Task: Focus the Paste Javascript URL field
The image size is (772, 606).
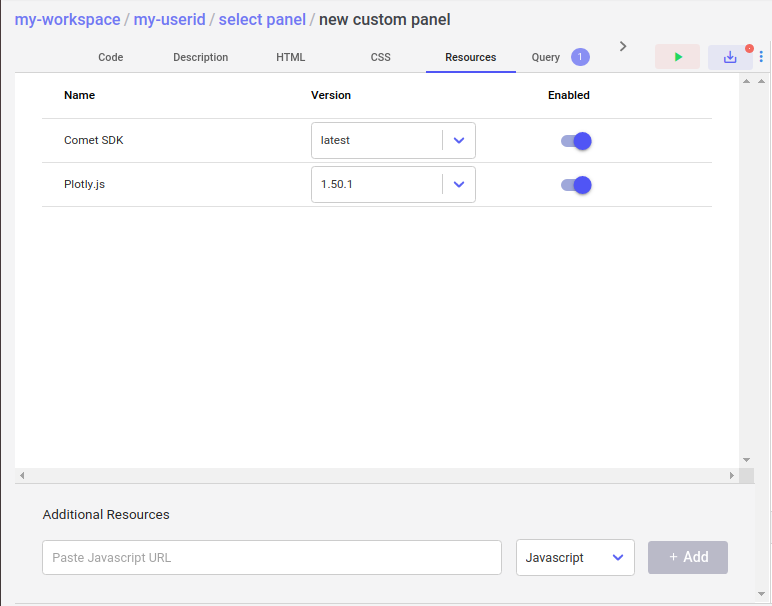Action: click(x=271, y=558)
